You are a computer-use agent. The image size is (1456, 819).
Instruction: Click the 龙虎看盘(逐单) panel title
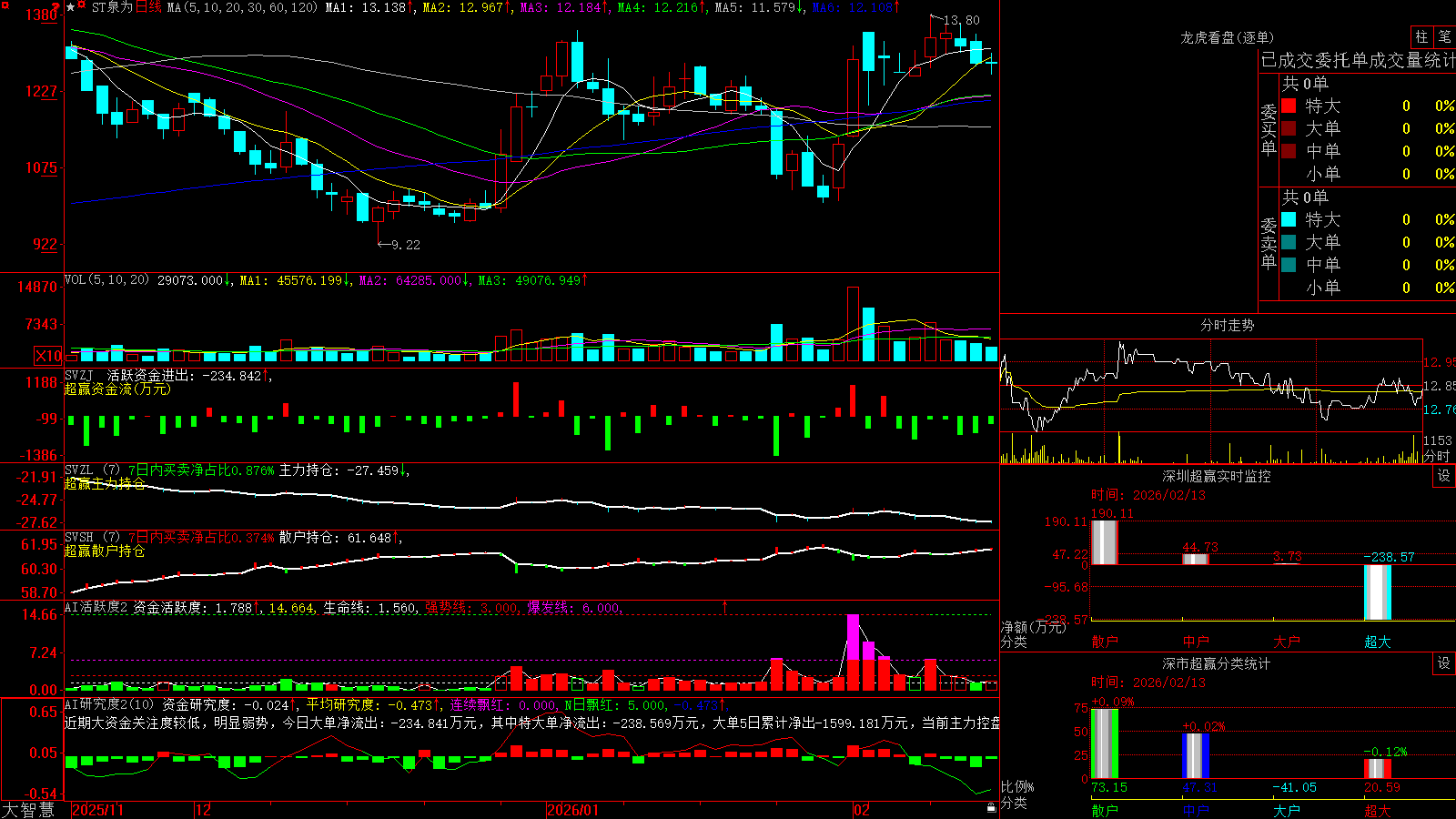pyautogui.click(x=1227, y=37)
